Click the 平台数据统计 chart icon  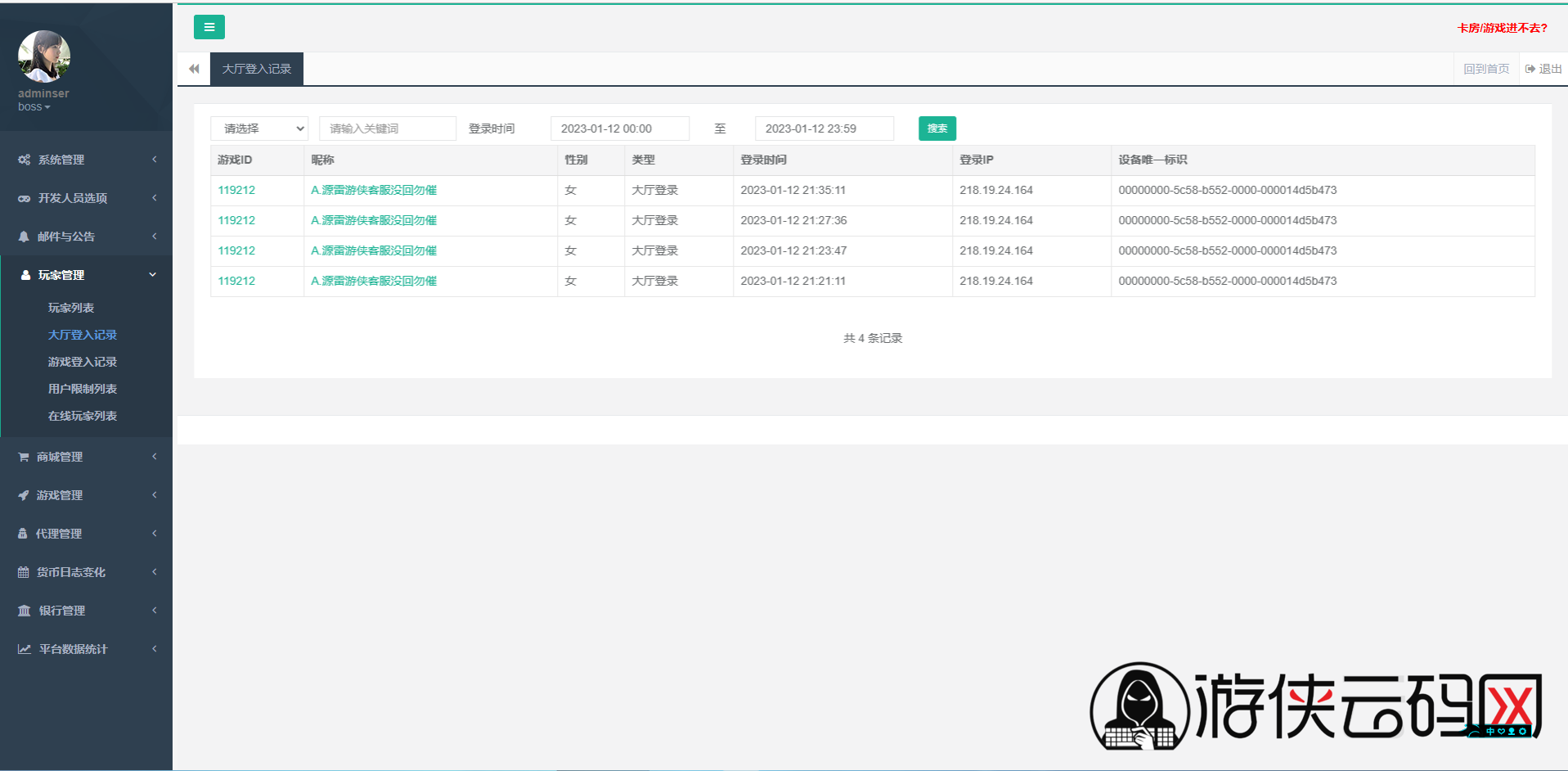tap(25, 649)
